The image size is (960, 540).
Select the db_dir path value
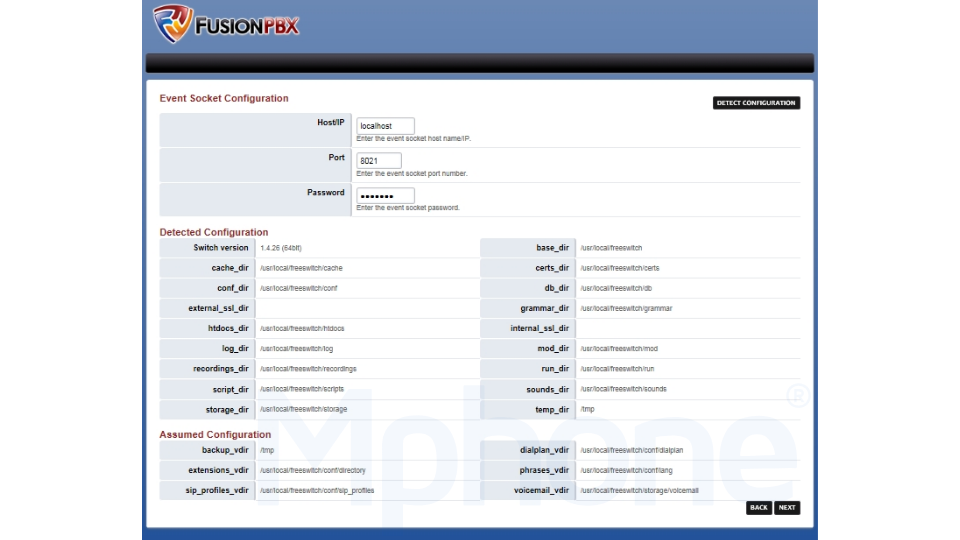(x=616, y=288)
